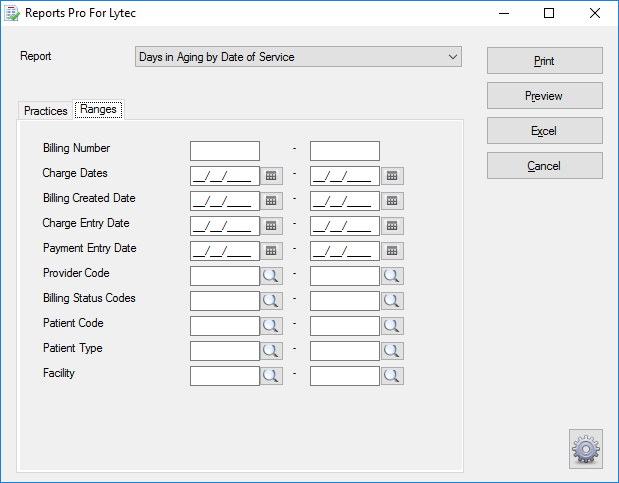Open calendar for Charge Dates start field
The height and width of the screenshot is (483, 619).
[271, 175]
